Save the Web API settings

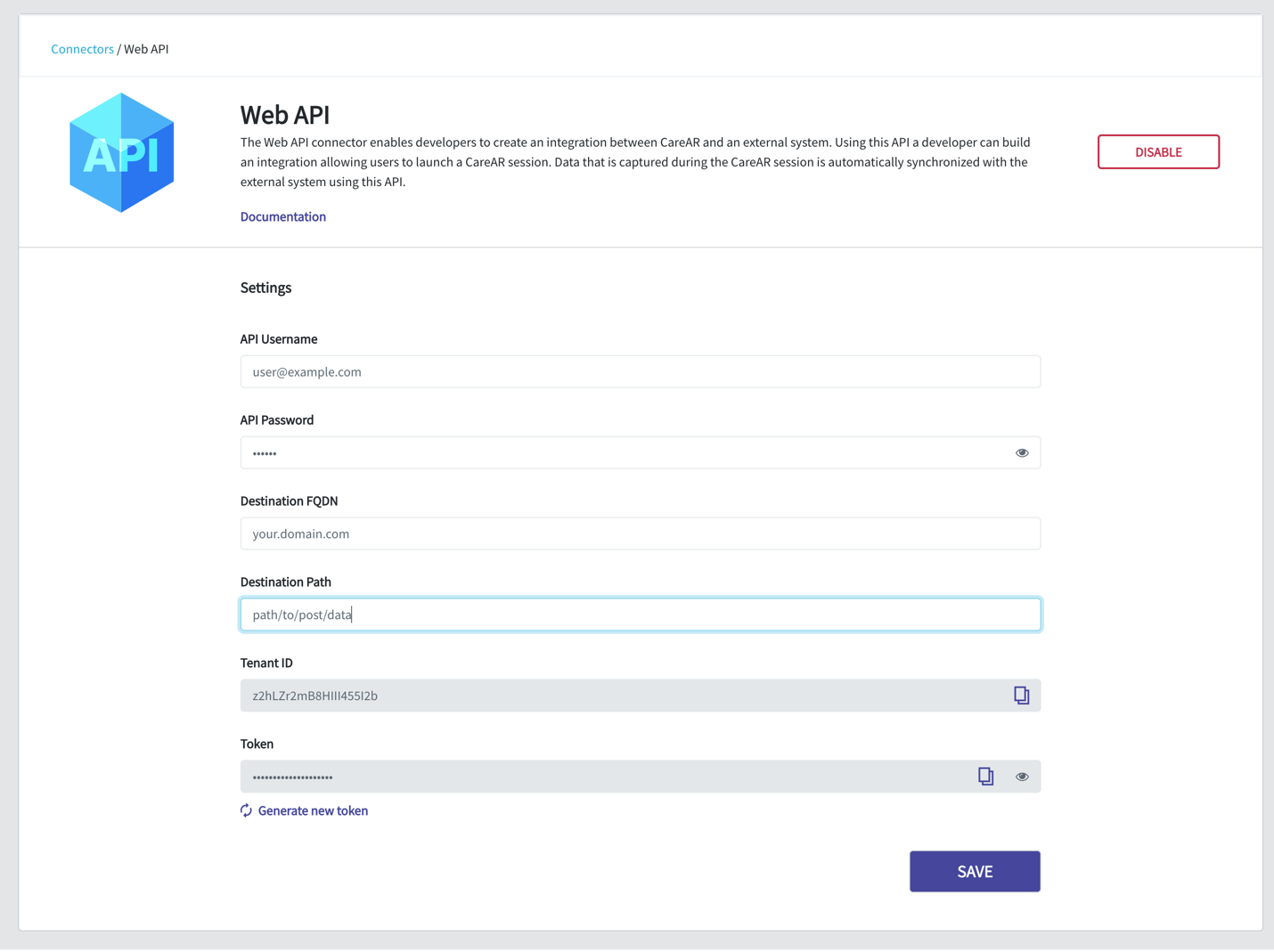point(974,871)
